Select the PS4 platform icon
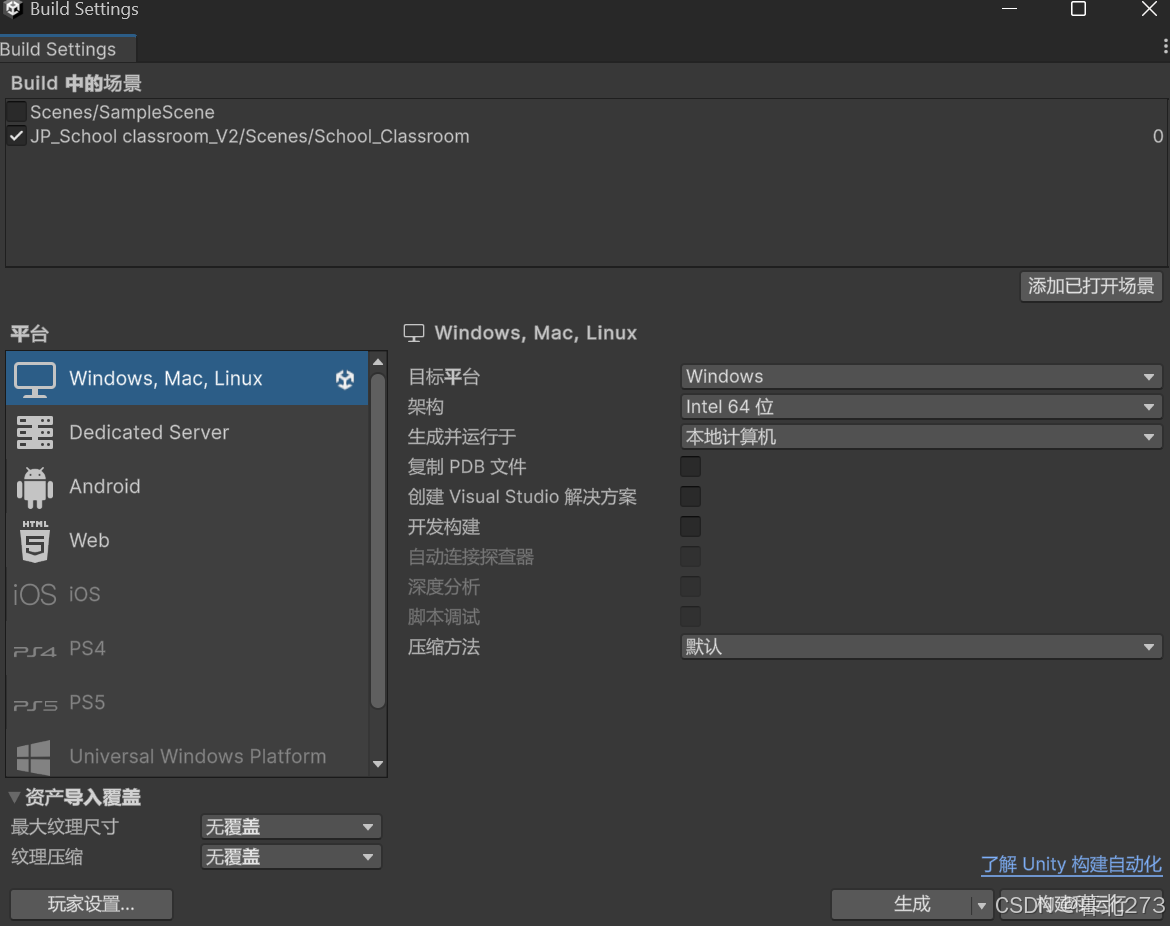 pyautogui.click(x=34, y=648)
